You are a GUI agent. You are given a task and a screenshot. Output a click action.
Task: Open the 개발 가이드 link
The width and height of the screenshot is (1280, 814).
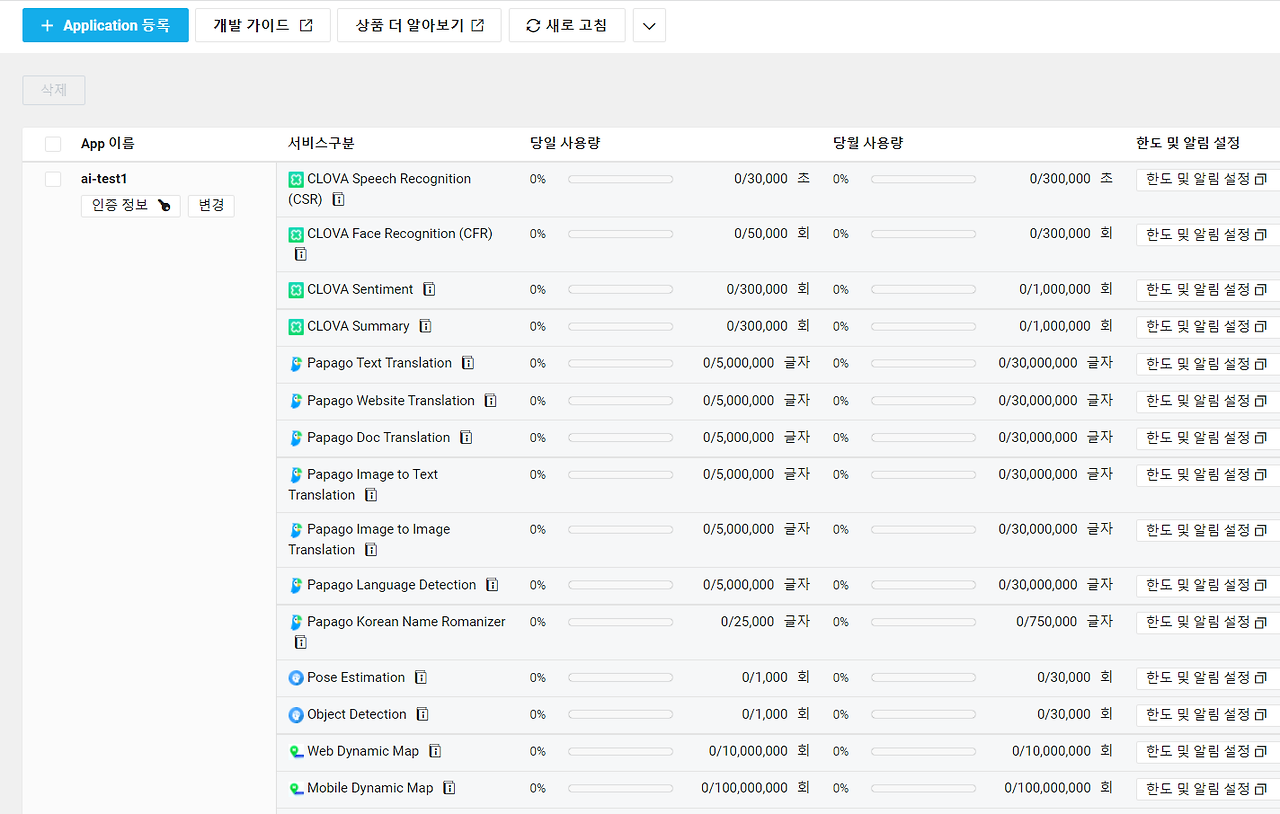pos(262,26)
